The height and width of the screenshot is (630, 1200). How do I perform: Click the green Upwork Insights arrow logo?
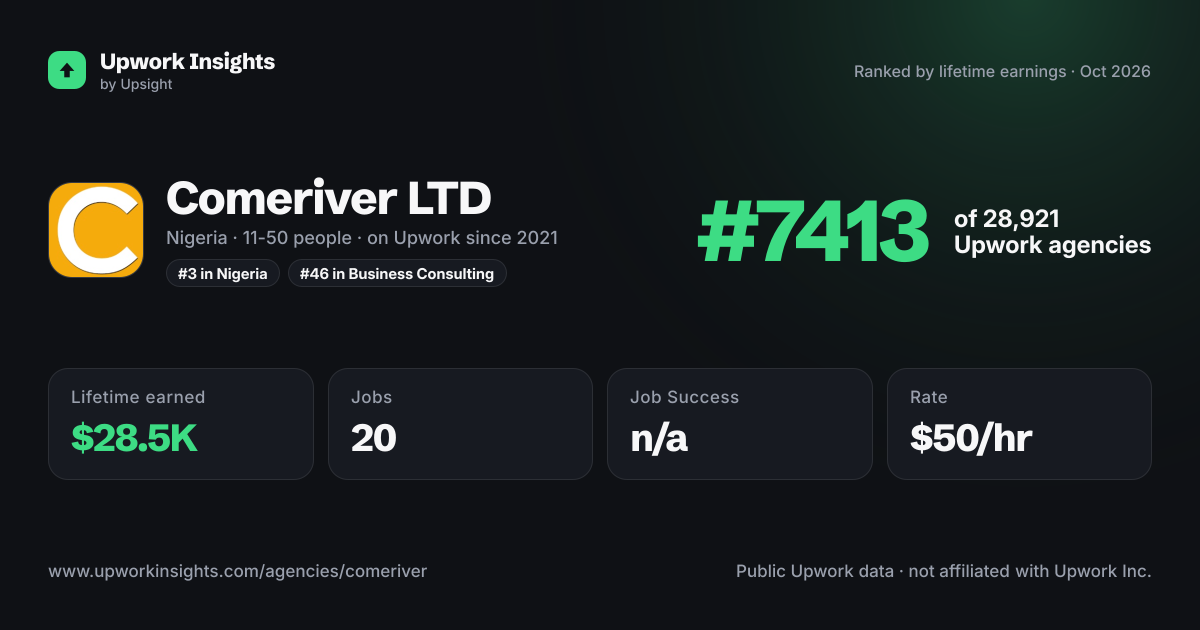67,70
